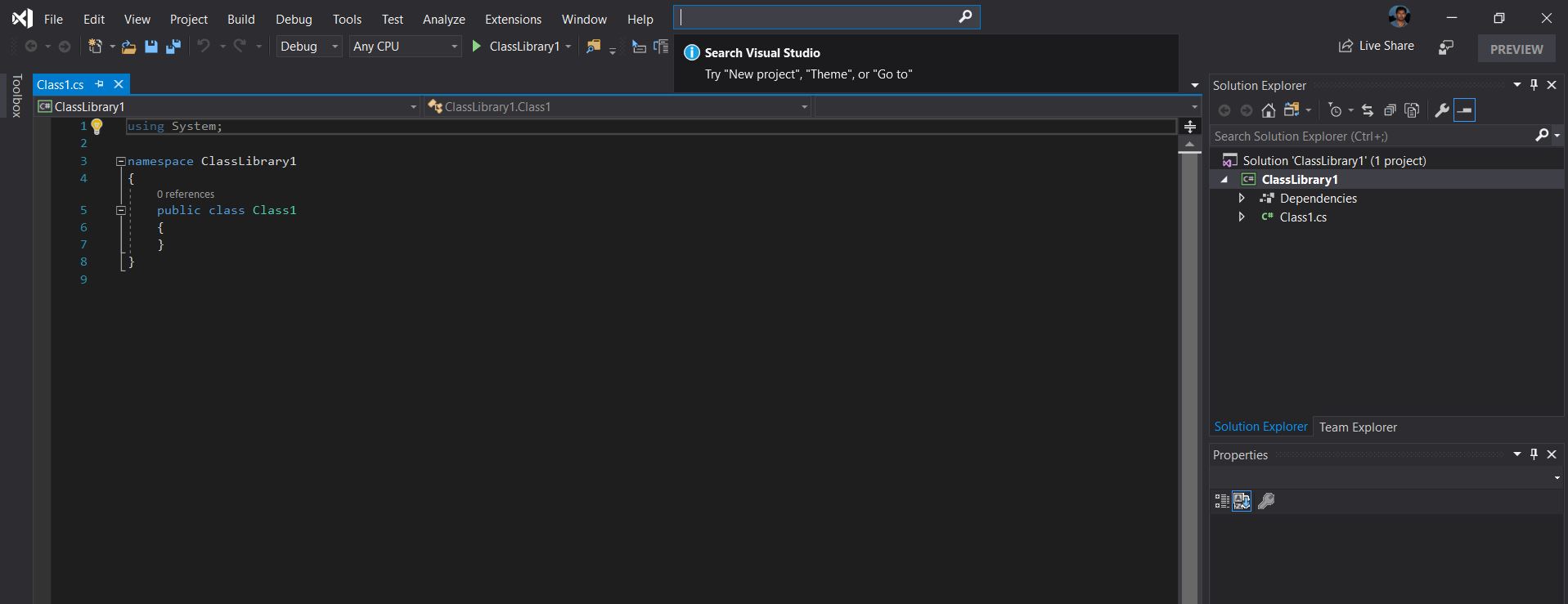Screen dimensions: 1568x604
Task: Click the Send Feedback icon next to Live Share
Action: pyautogui.click(x=1446, y=48)
